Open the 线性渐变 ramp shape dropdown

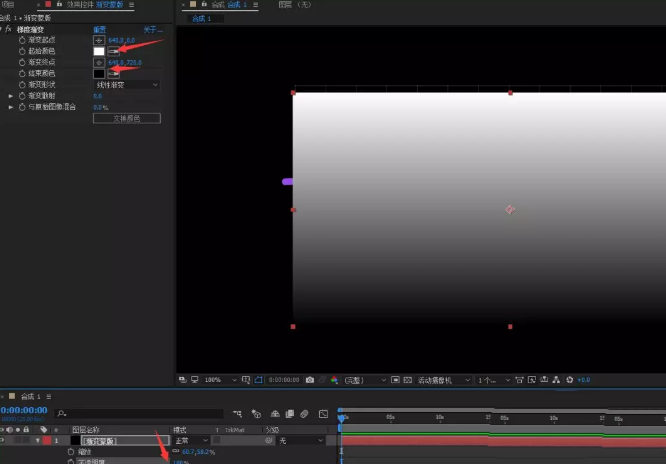click(x=127, y=85)
